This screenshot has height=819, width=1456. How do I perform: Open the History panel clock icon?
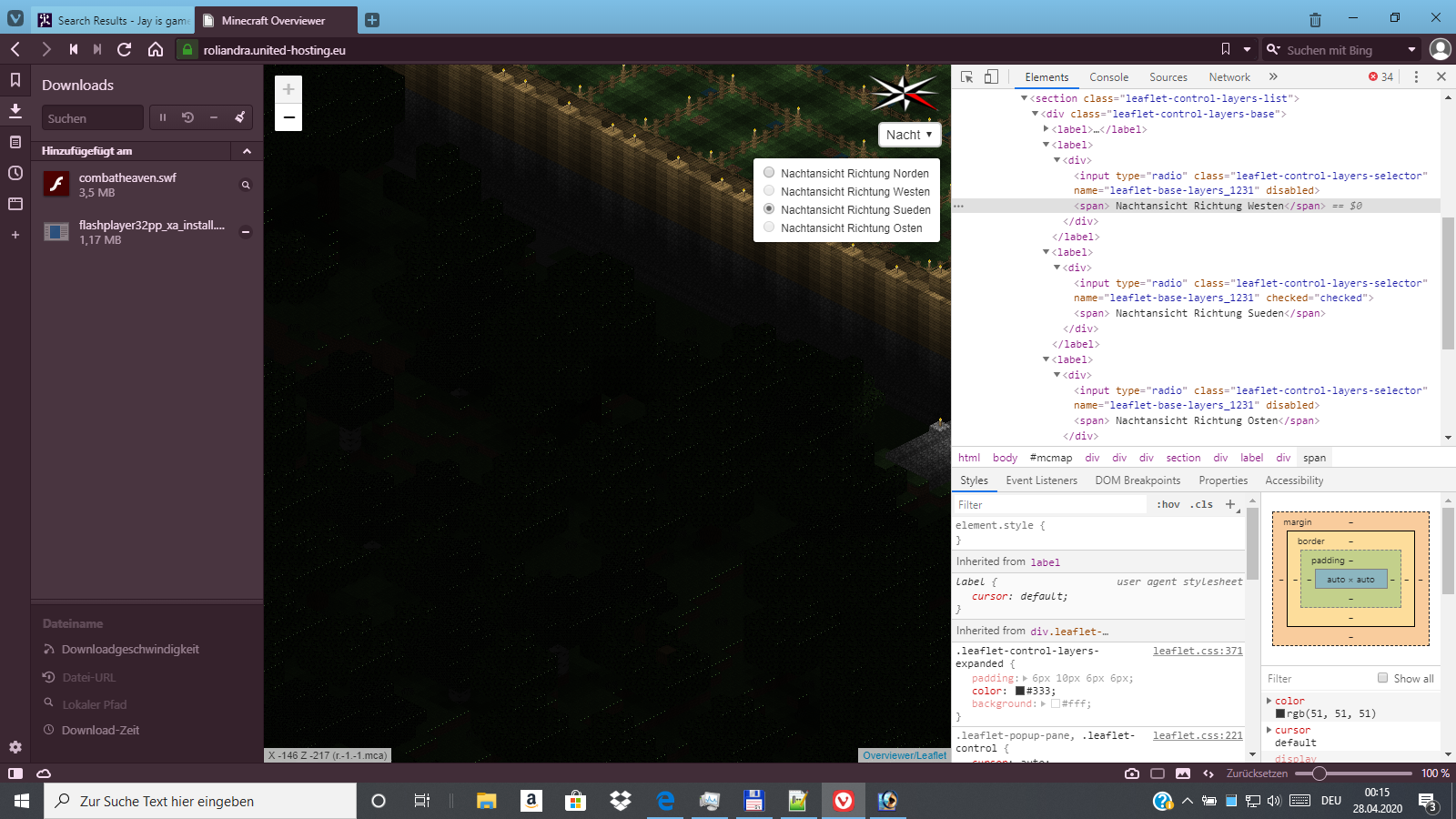click(15, 173)
